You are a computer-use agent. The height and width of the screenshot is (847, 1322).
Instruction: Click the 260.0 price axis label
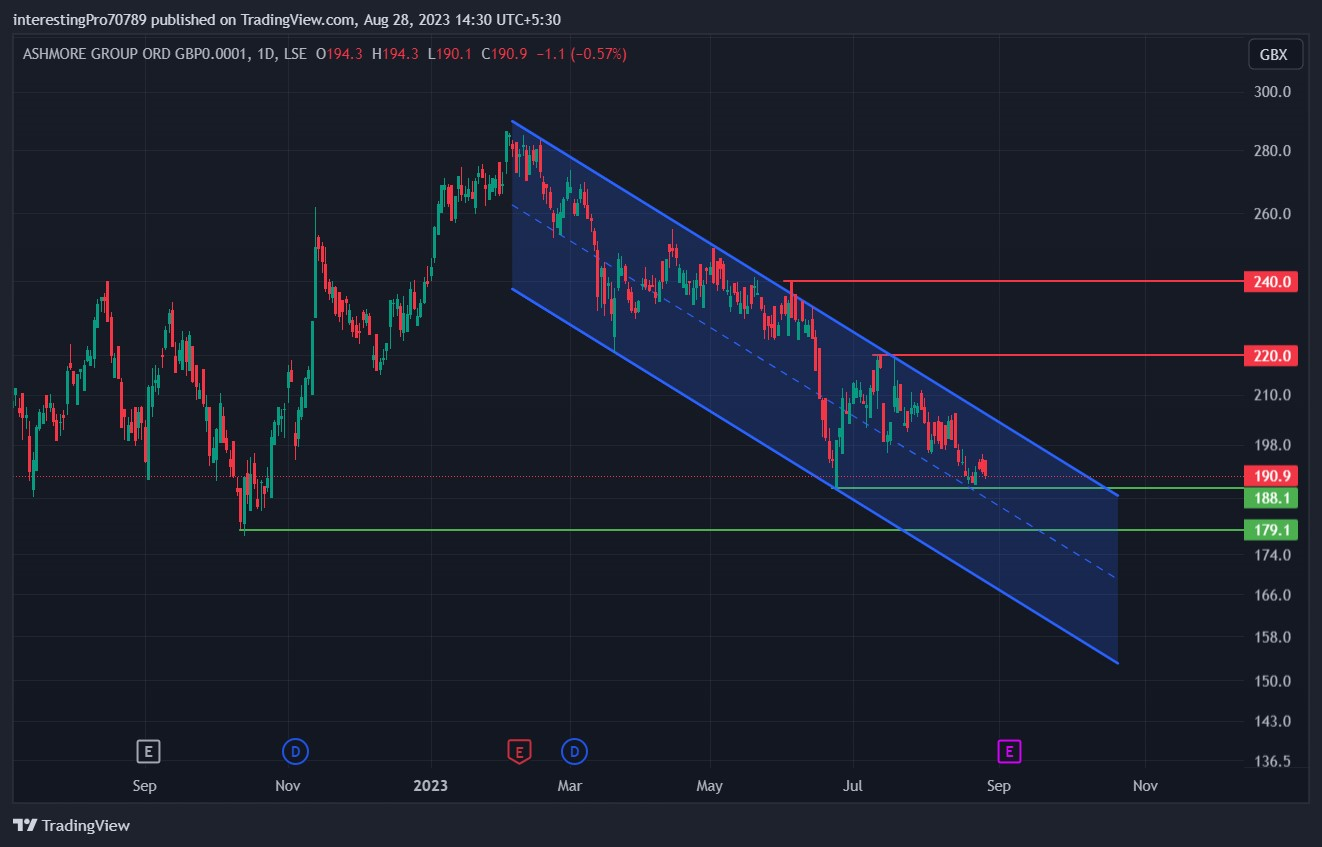[1273, 214]
